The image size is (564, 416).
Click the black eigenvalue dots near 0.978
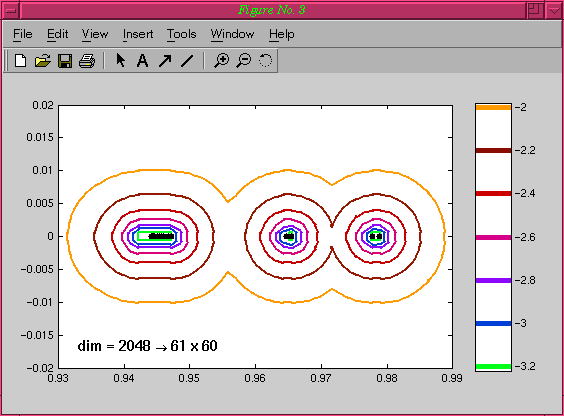376,236
